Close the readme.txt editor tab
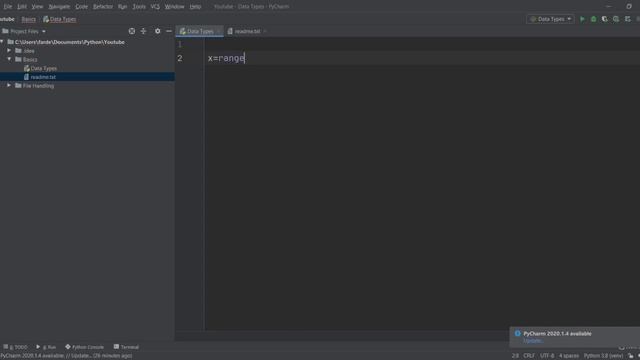This screenshot has width=640, height=360. [x=265, y=31]
